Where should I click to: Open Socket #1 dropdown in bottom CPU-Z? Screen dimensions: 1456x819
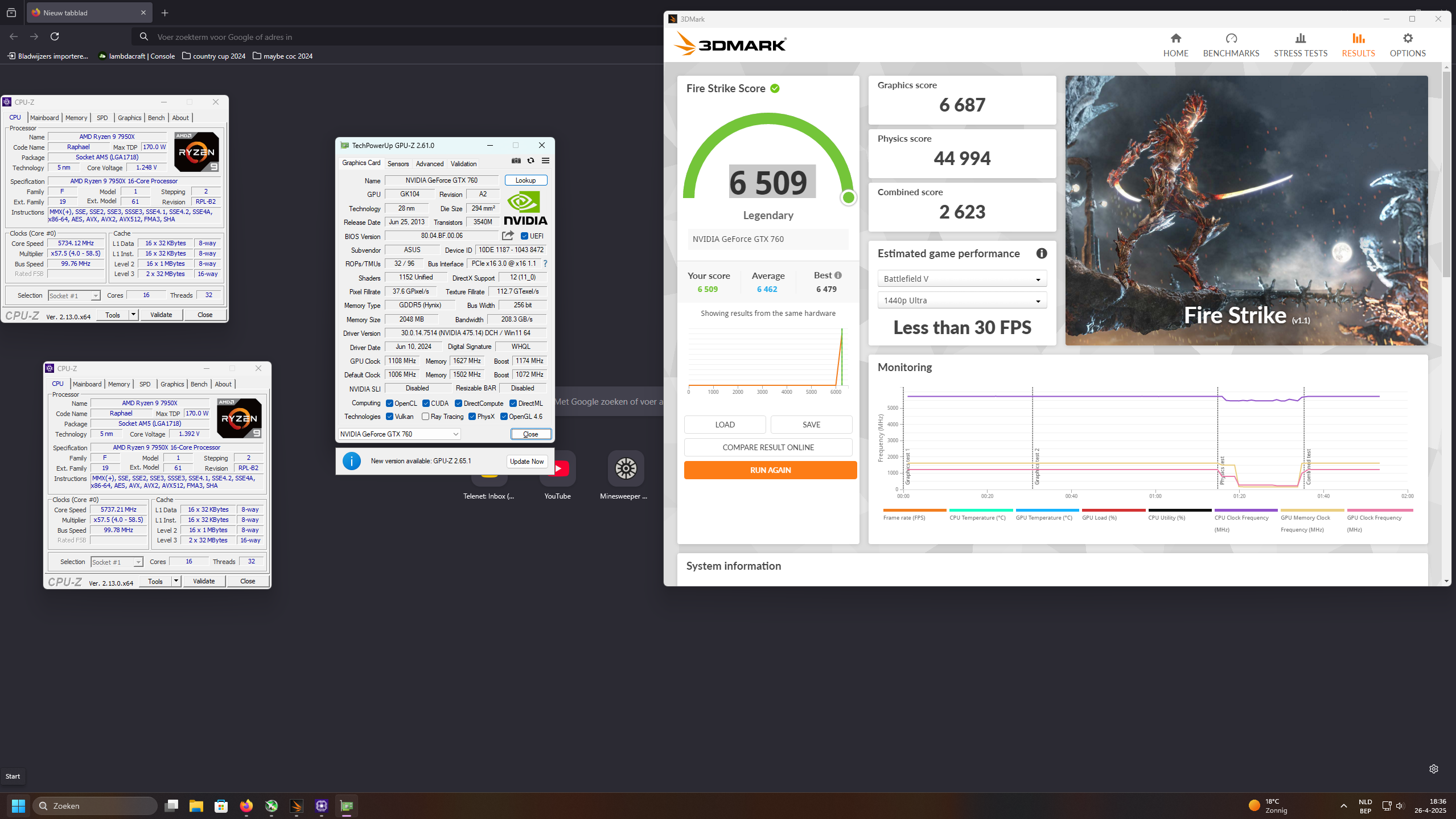point(117,562)
